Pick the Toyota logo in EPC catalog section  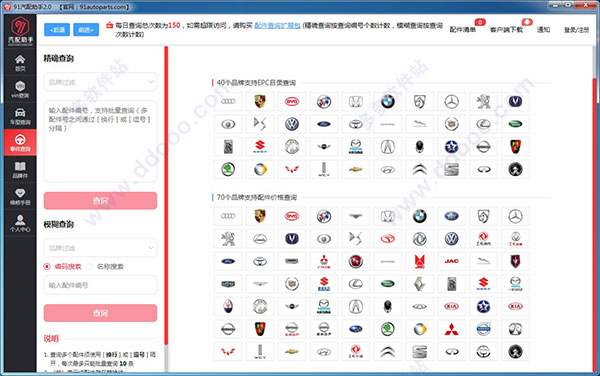(x=356, y=124)
